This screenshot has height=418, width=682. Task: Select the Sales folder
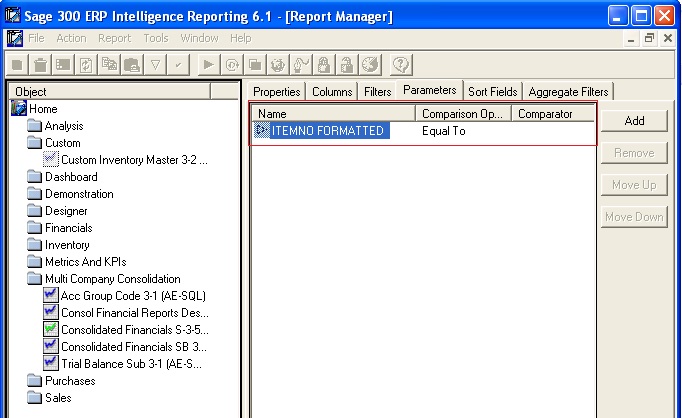pyautogui.click(x=58, y=398)
